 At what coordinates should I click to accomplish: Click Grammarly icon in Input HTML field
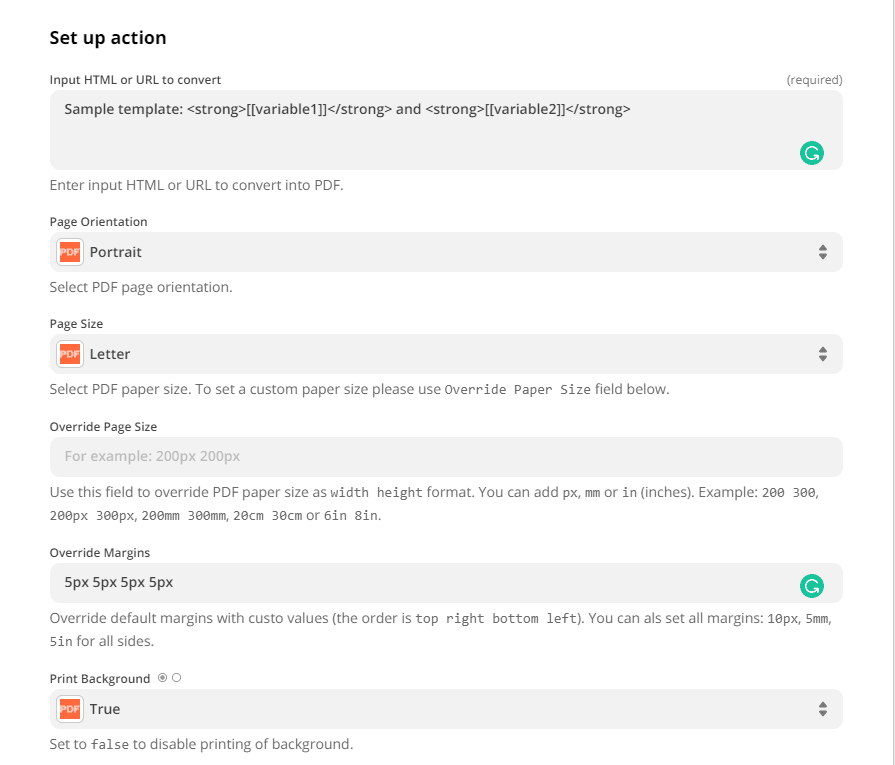click(x=812, y=153)
